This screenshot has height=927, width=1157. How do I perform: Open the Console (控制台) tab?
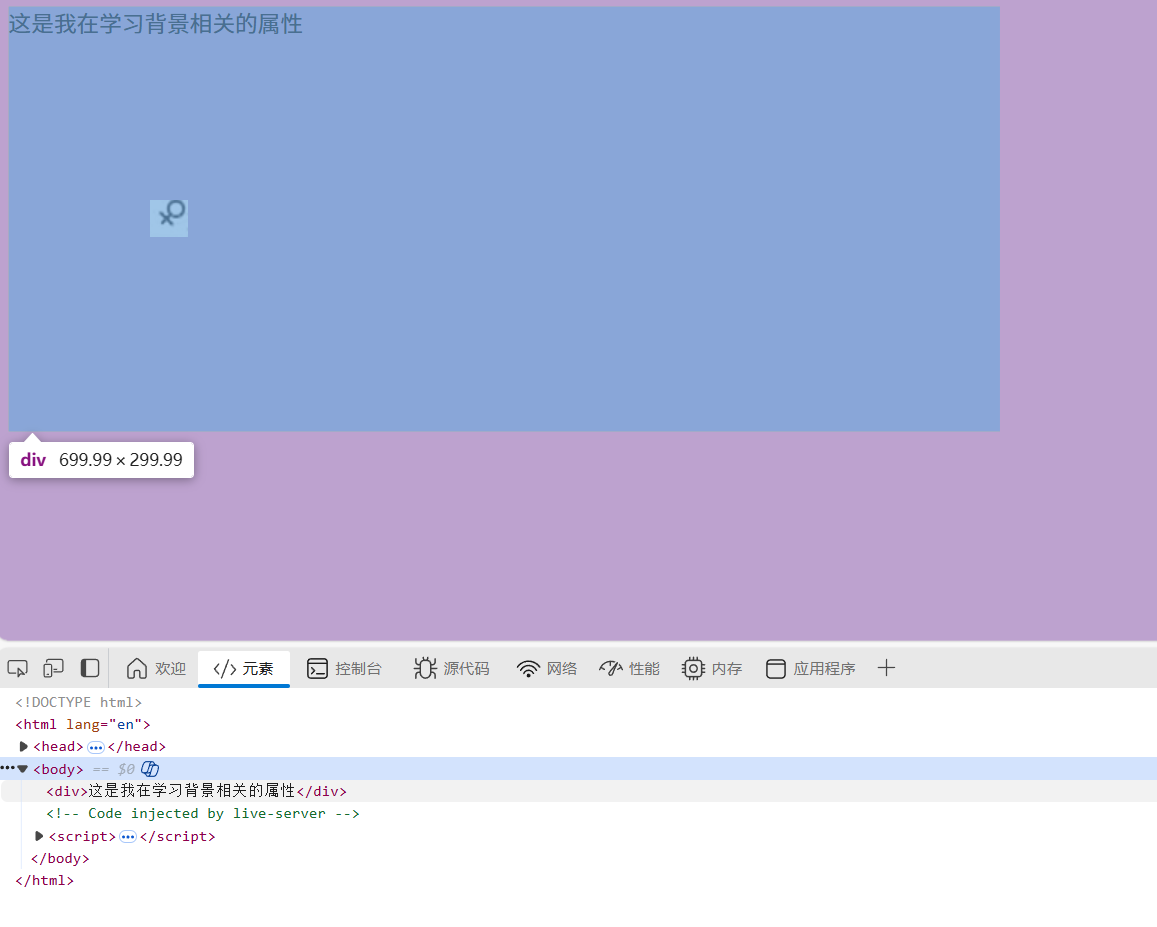[344, 669]
